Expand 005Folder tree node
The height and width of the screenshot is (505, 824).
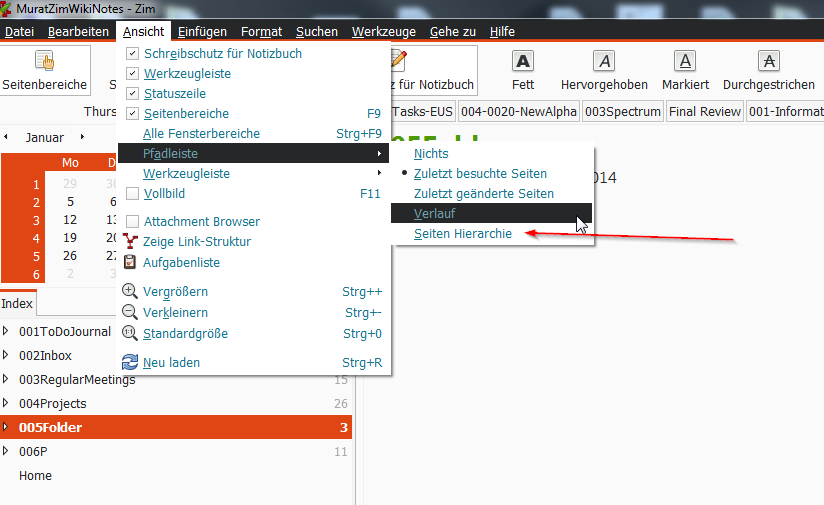(5, 427)
